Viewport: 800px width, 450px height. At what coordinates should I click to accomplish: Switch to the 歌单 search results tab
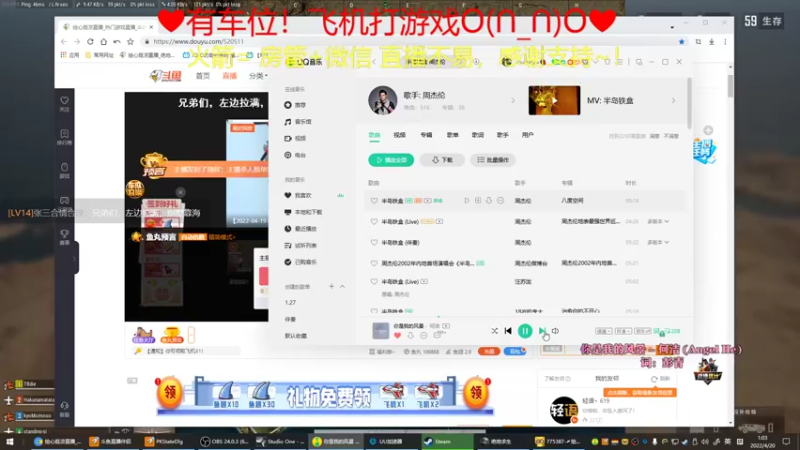coord(453,135)
